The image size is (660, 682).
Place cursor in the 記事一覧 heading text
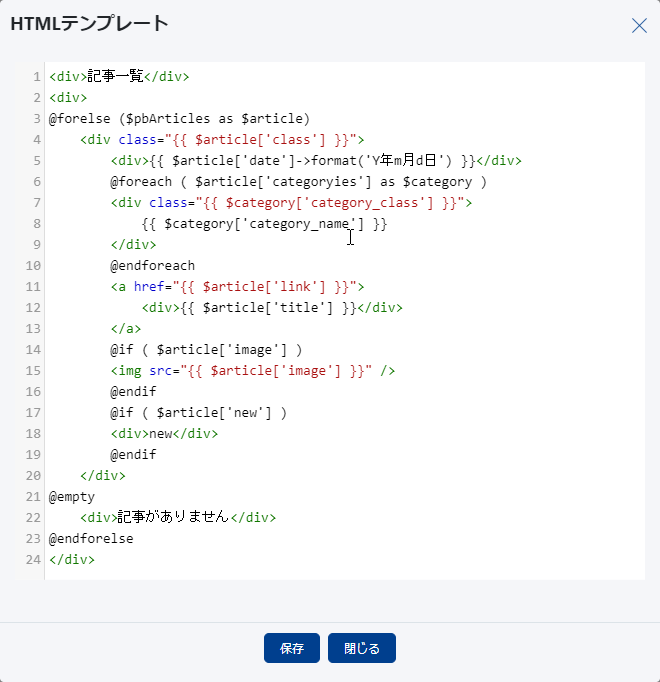pos(115,77)
